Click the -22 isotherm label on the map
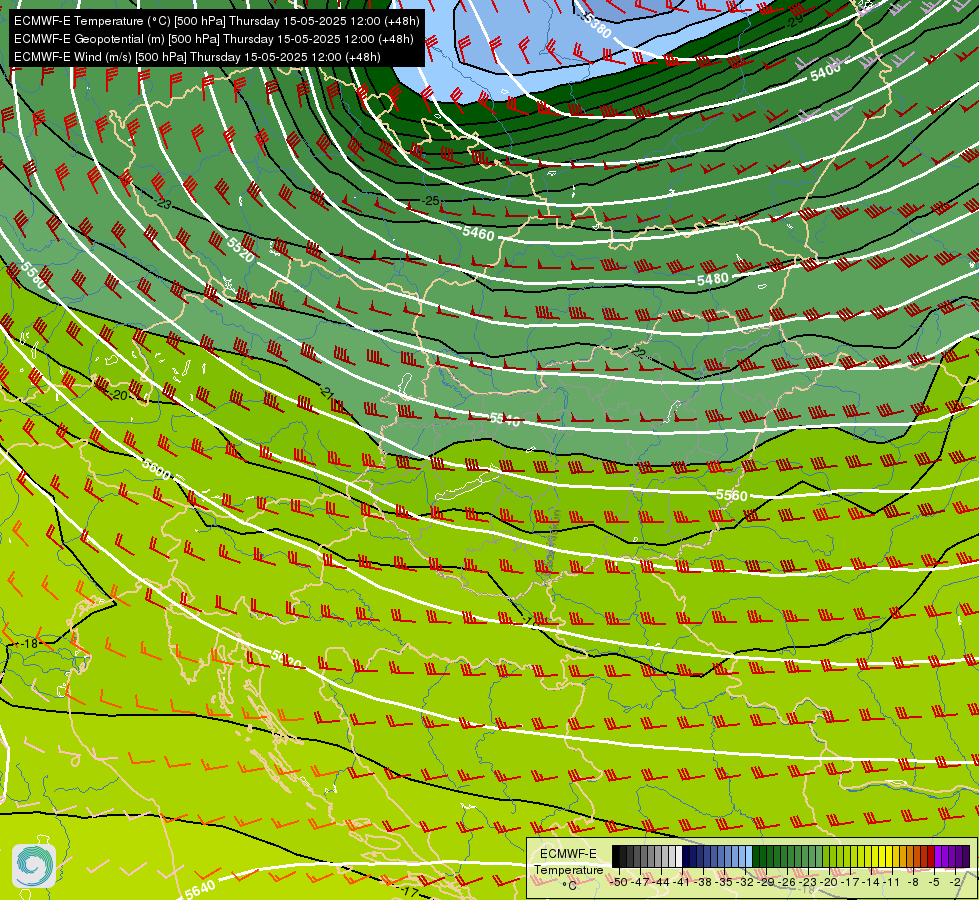The height and width of the screenshot is (900, 979). (638, 353)
